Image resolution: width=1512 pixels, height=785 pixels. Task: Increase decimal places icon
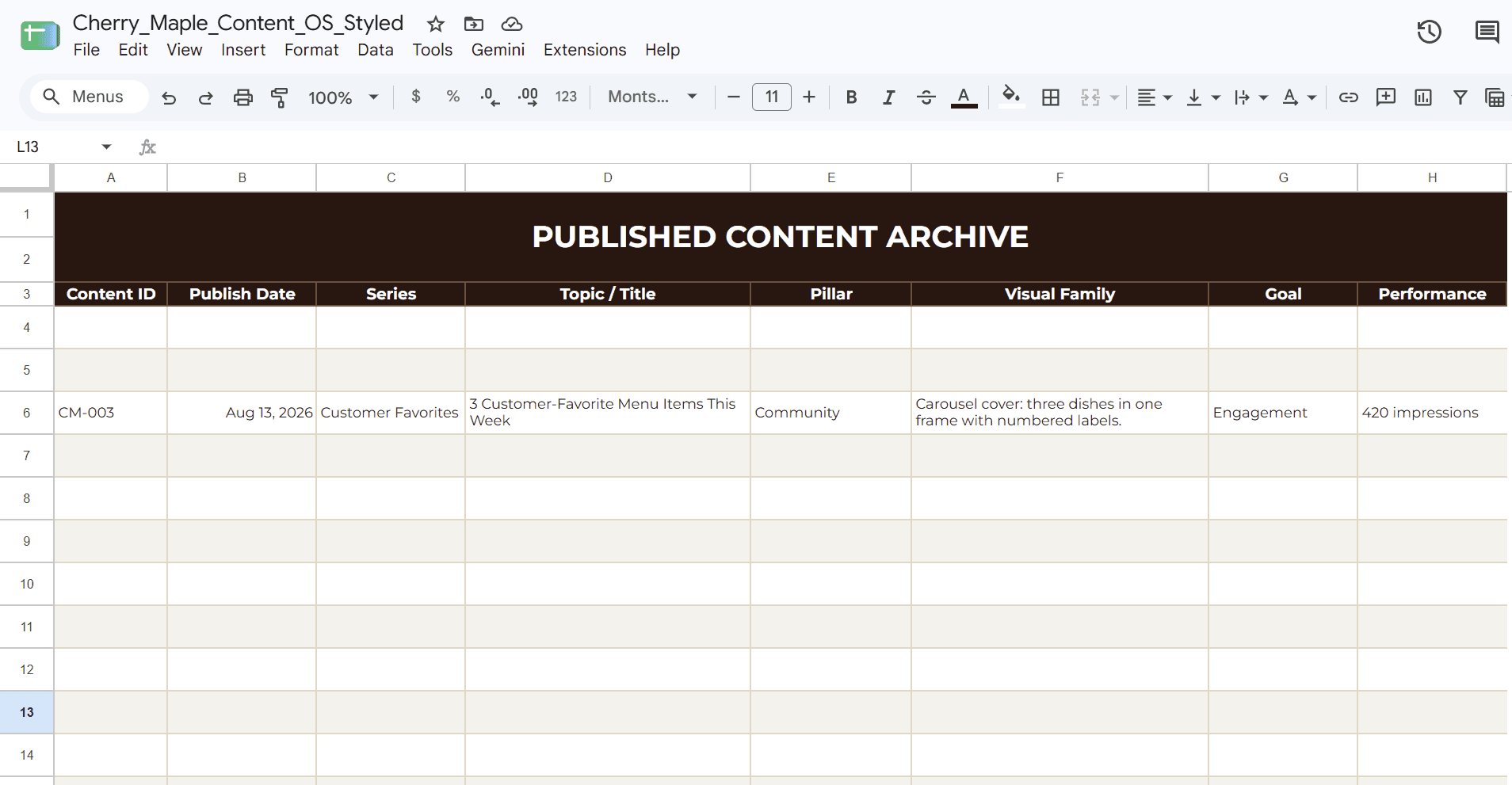[529, 97]
